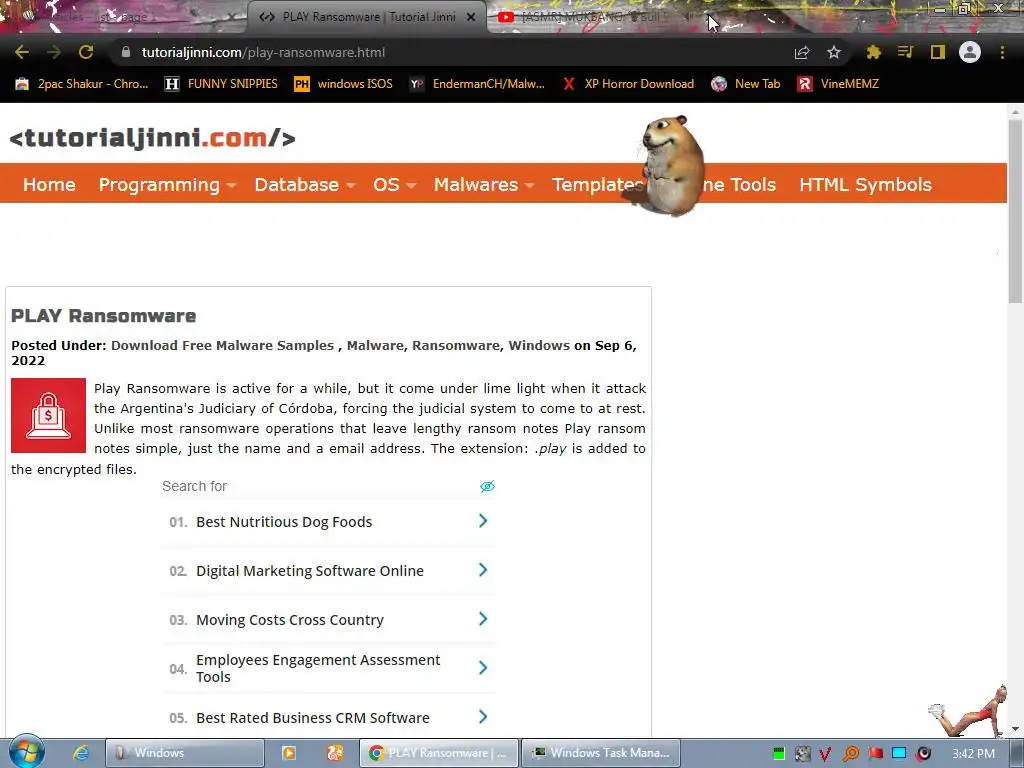Expand the Programming dropdown menu

pos(167,184)
